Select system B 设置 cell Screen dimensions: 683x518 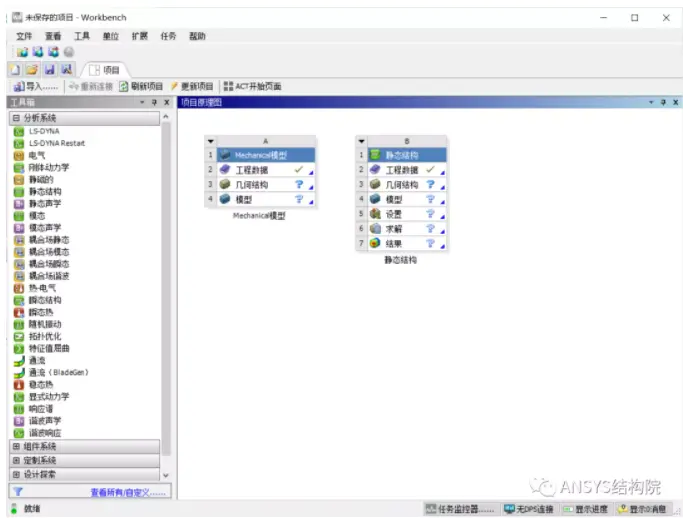tap(407, 214)
